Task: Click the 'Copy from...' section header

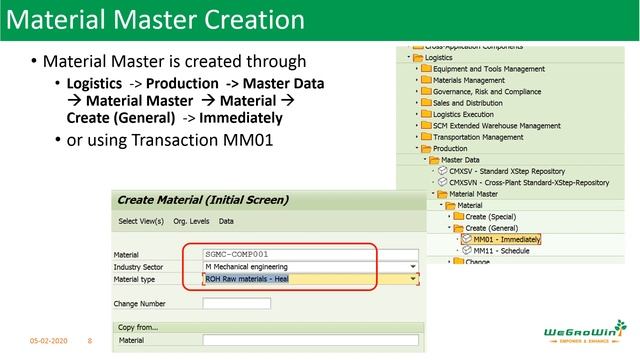Action: coord(138,327)
